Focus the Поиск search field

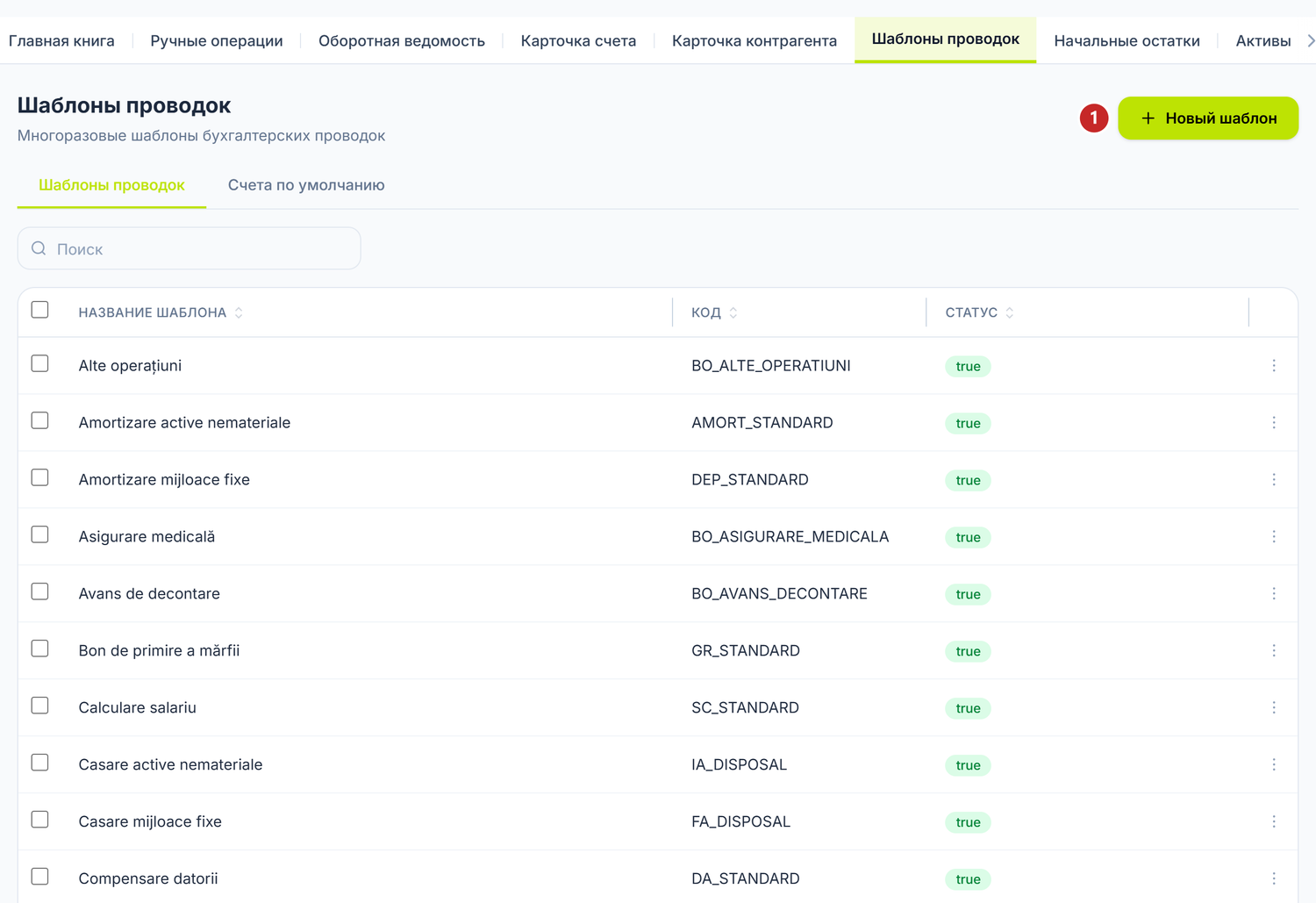click(x=190, y=248)
